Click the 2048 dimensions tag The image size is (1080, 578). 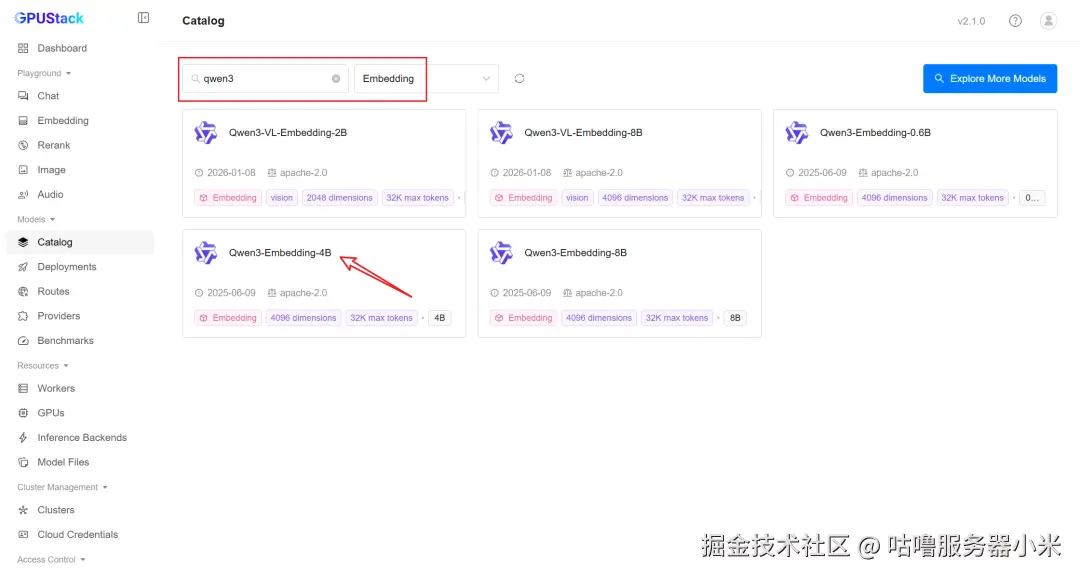coord(340,198)
